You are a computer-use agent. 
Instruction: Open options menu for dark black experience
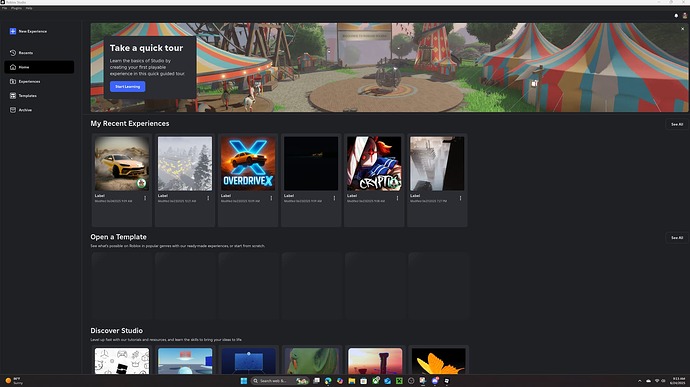coord(334,198)
